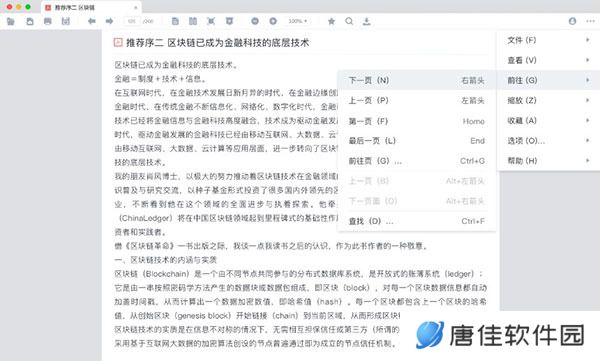Screen dimensions: 600x361
Task: Zoom out with the minus circle icon
Action: point(255,21)
